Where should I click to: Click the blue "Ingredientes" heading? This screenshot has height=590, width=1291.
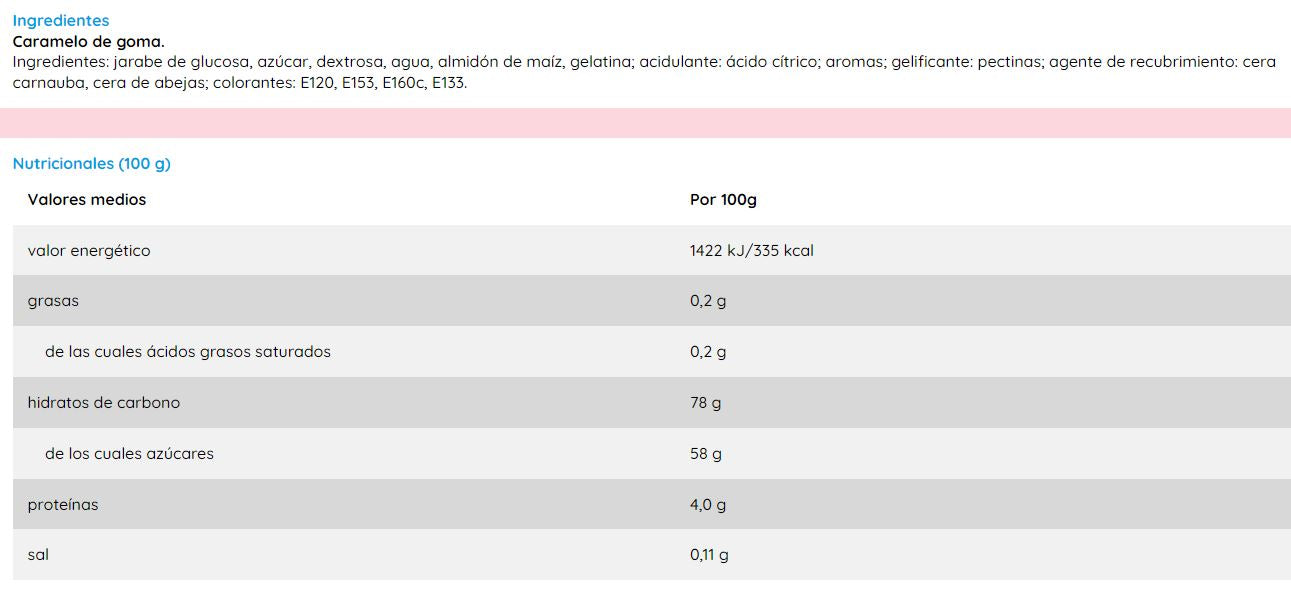tap(61, 20)
